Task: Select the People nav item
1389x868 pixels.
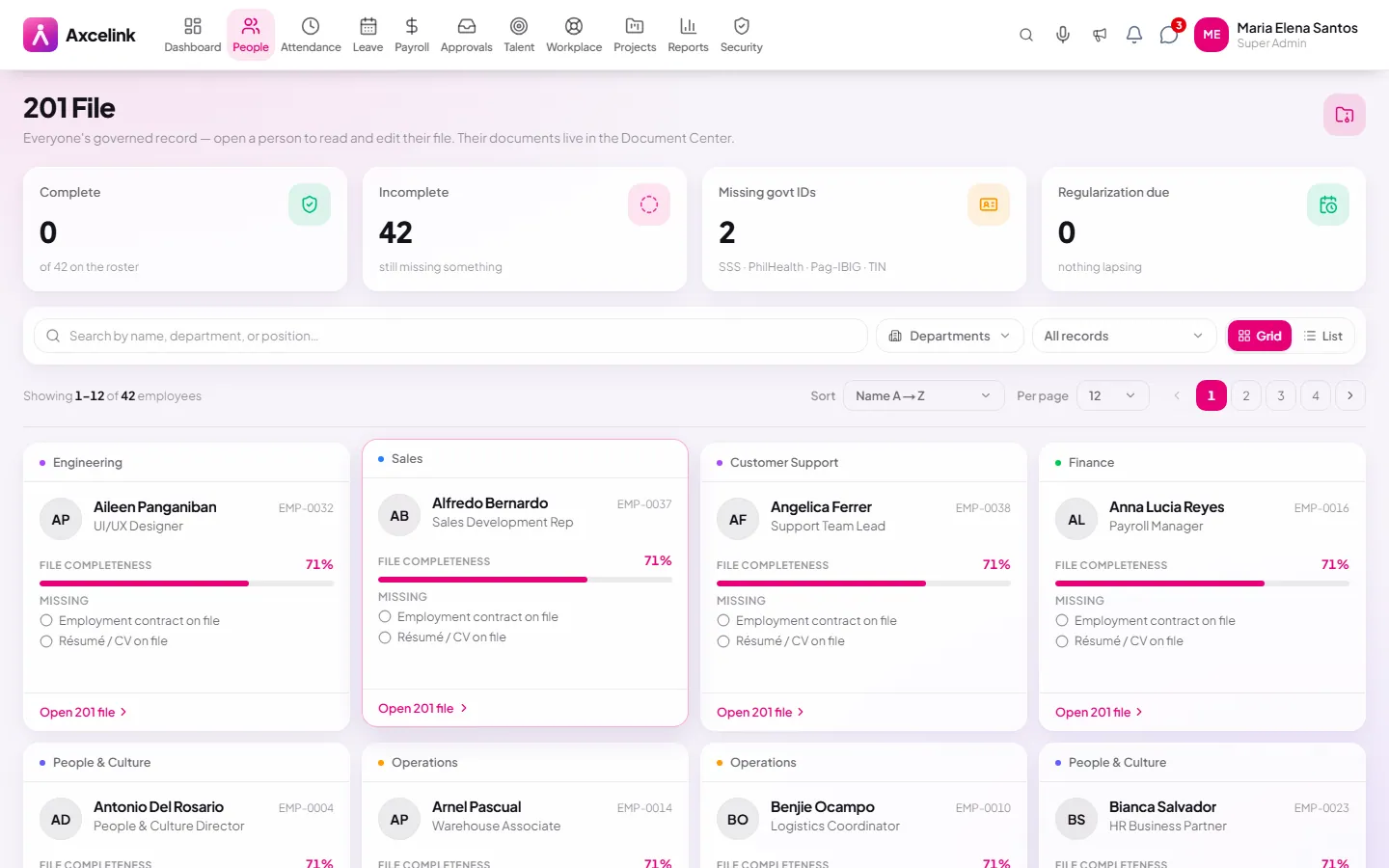Action: pos(251,35)
